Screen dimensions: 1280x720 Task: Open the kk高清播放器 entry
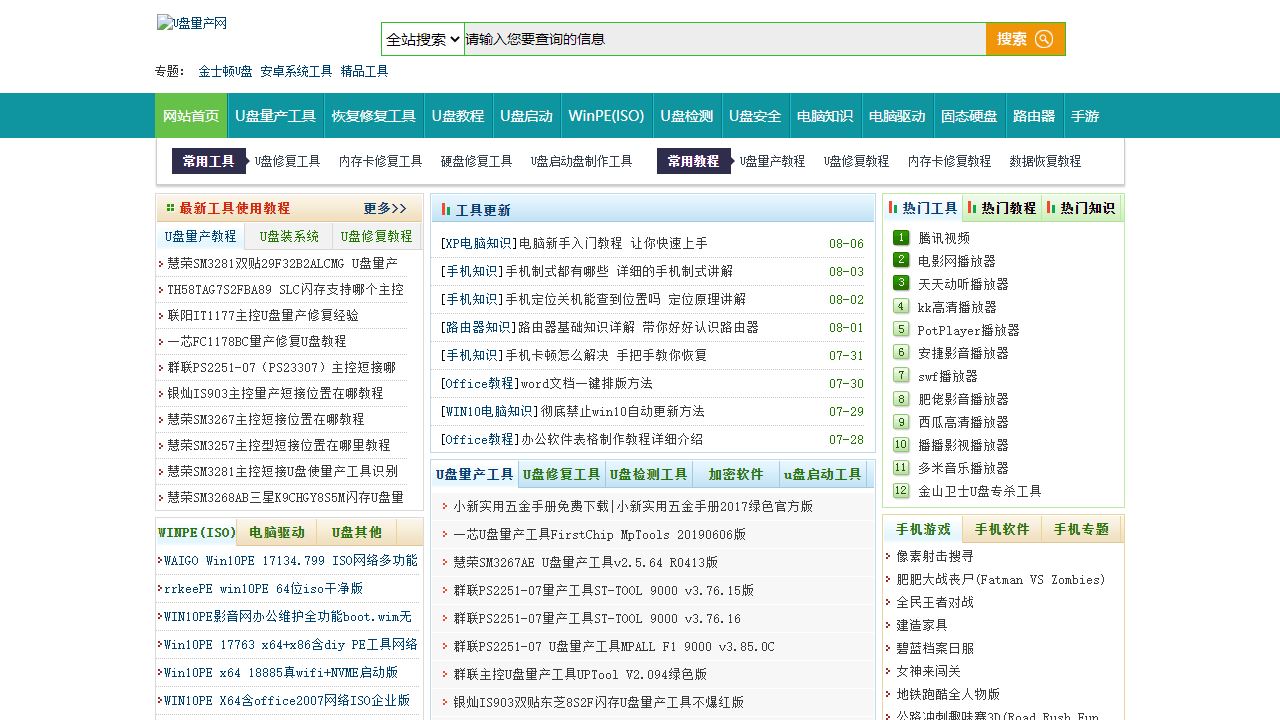[957, 307]
